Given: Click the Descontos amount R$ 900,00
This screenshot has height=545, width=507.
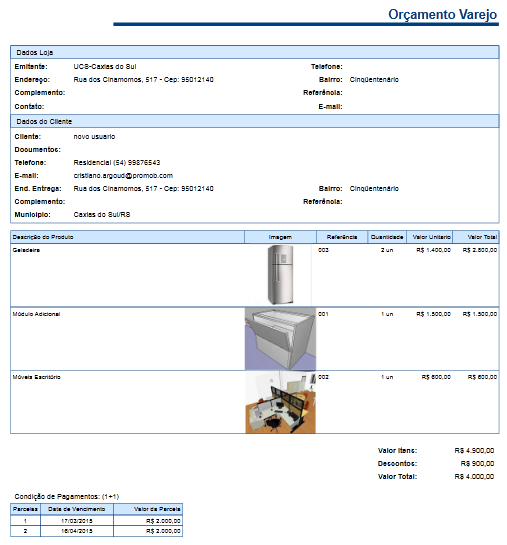Looking at the screenshot, I should pos(477,463).
